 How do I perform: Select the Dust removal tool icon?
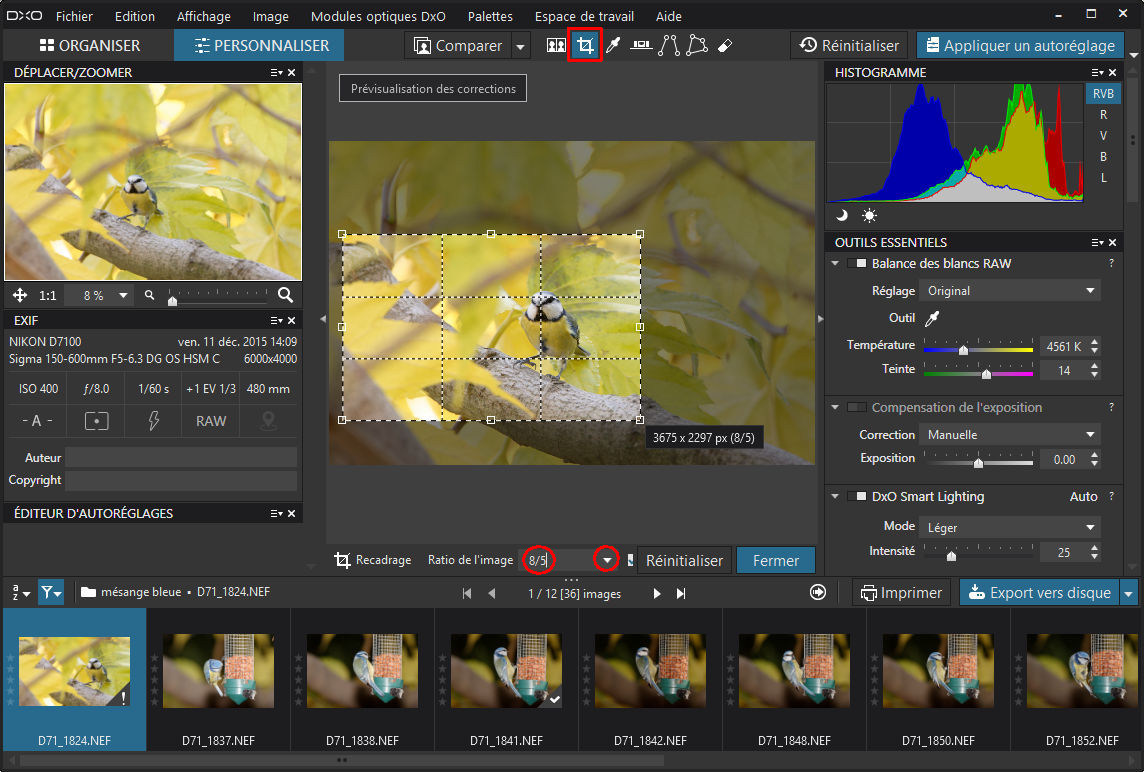(x=724, y=45)
